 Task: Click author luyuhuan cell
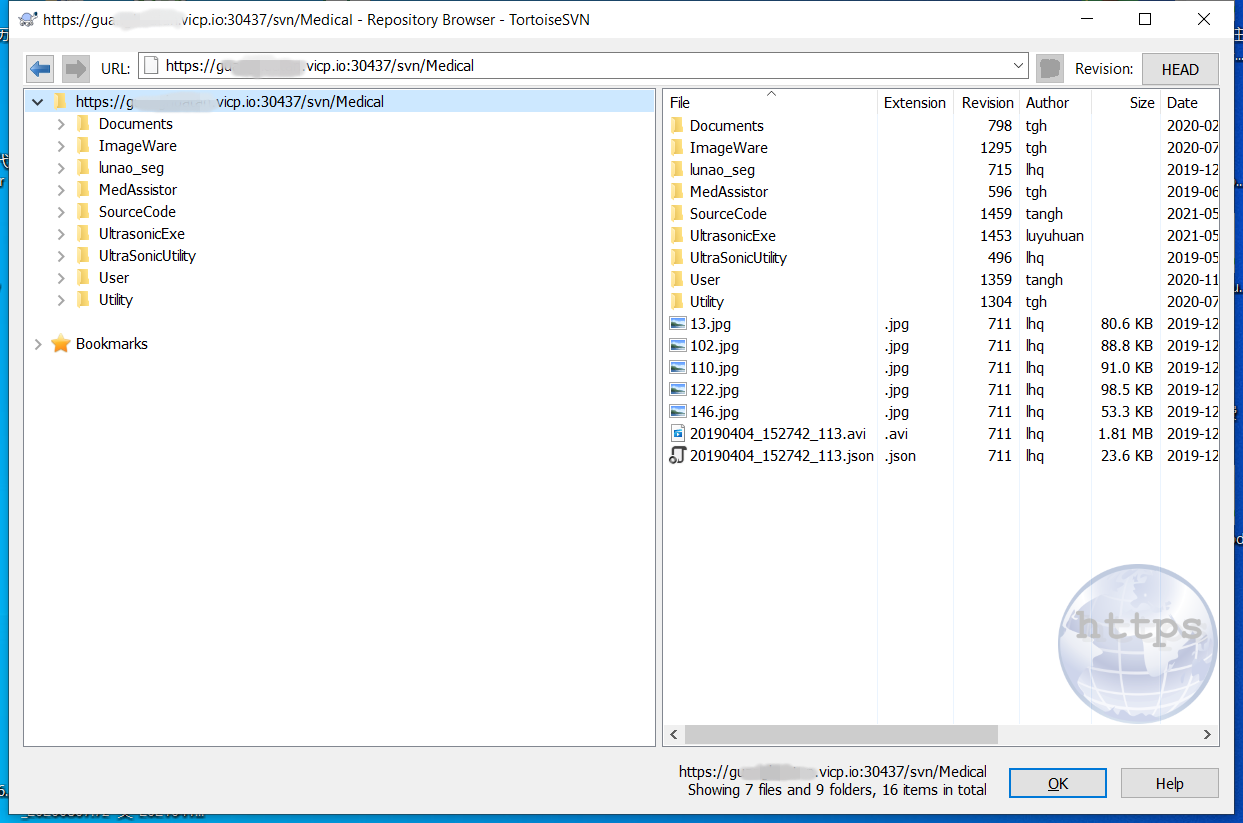coord(1055,236)
